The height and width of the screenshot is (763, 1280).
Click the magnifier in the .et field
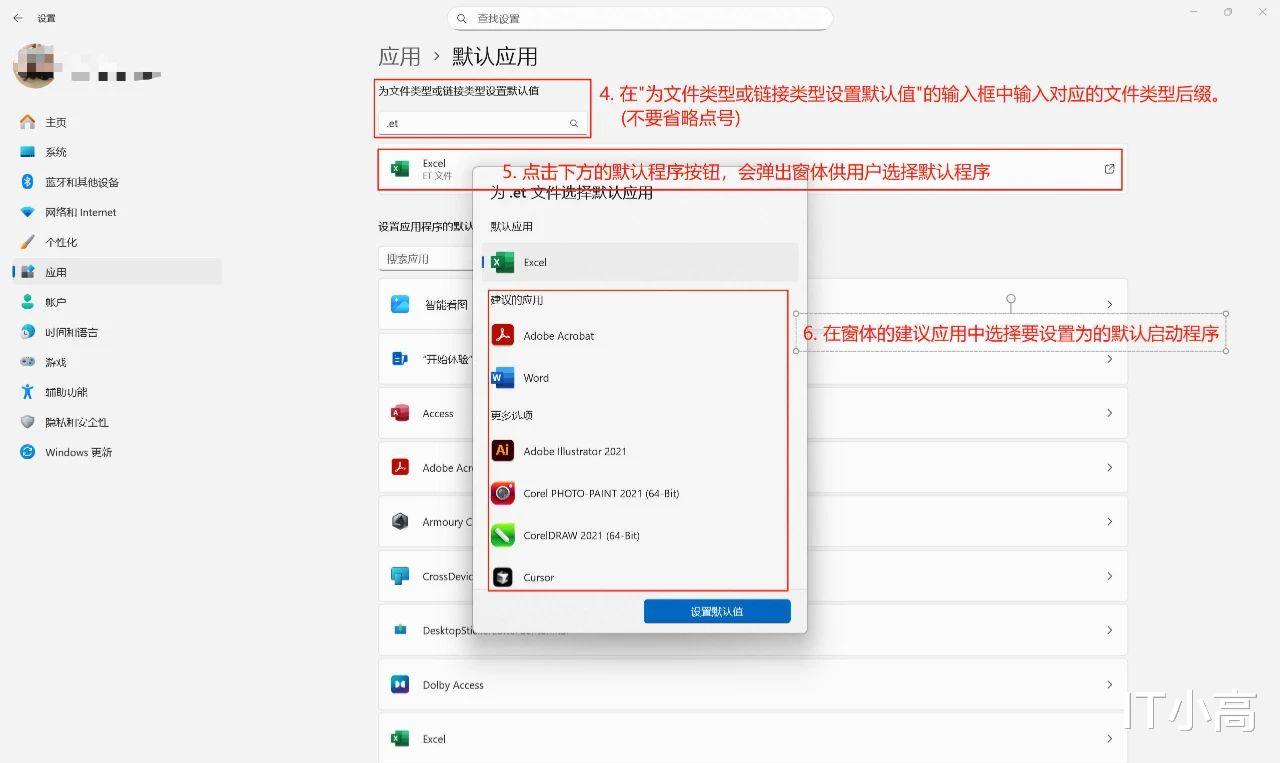coord(574,123)
